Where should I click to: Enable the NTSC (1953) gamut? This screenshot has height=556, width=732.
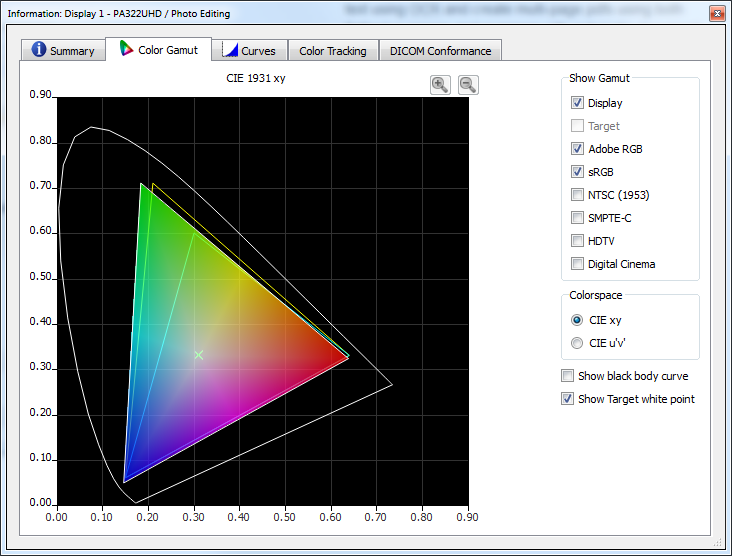pyautogui.click(x=577, y=195)
